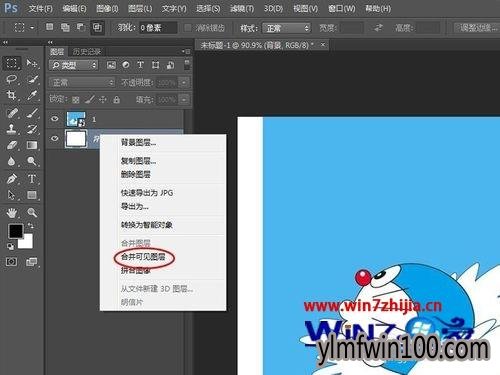Screen dimensions: 500x375
Task: Open the 填充 fill slider arrow
Action: (x=184, y=99)
